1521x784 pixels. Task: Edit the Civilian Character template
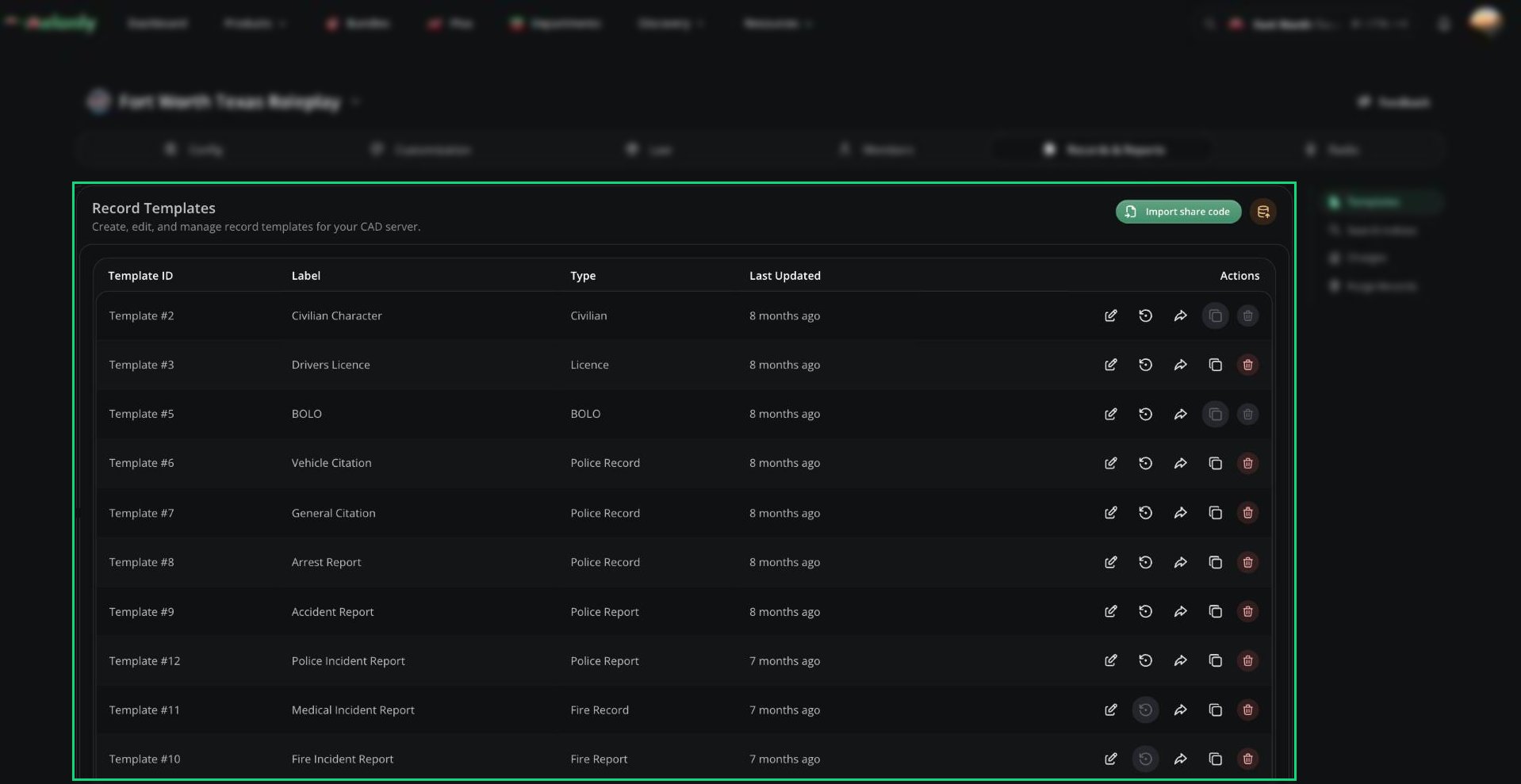(x=1111, y=316)
